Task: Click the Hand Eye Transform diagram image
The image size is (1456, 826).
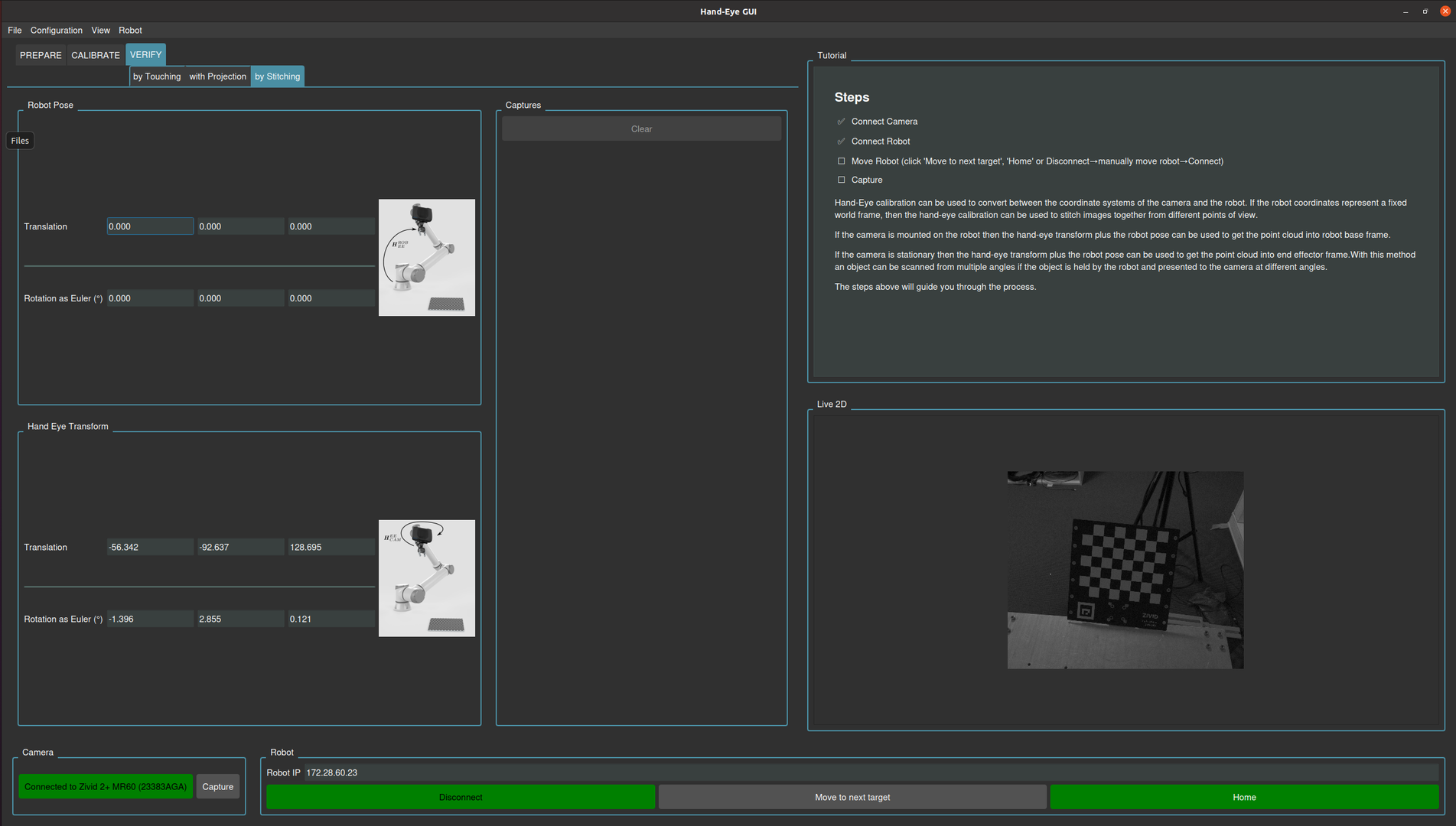Action: (426, 578)
